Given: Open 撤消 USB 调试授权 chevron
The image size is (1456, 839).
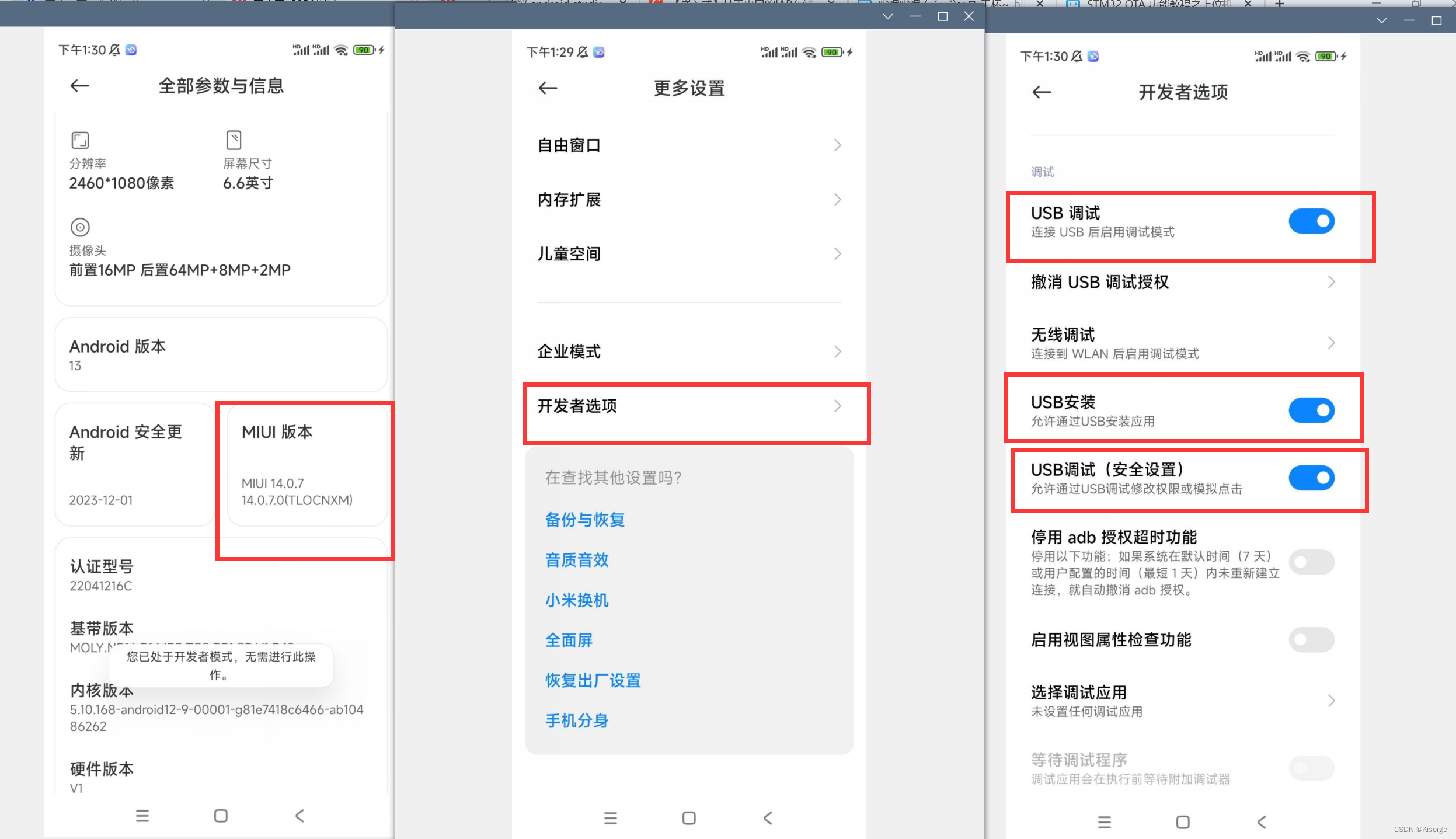Looking at the screenshot, I should tap(1332, 282).
